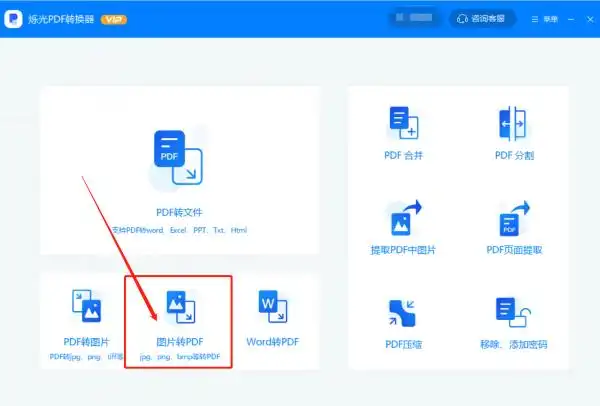This screenshot has width=600, height=406.
Task: Click the PDF压缩 text label
Action: tap(403, 344)
